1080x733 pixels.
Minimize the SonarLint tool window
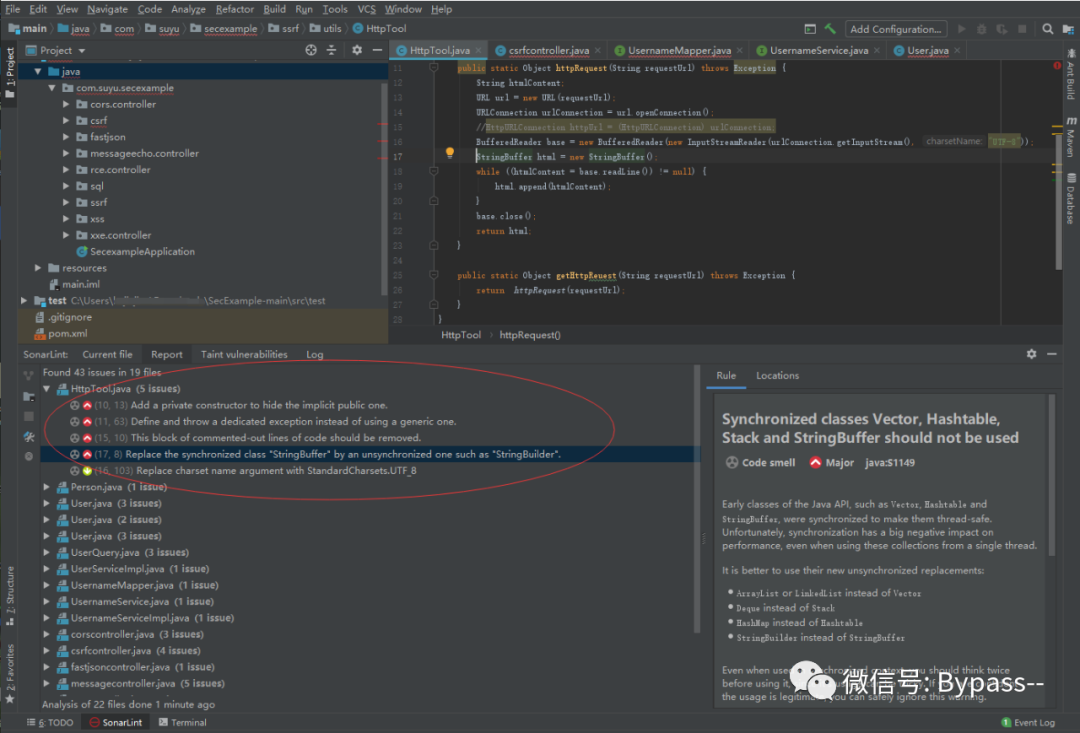click(1052, 354)
